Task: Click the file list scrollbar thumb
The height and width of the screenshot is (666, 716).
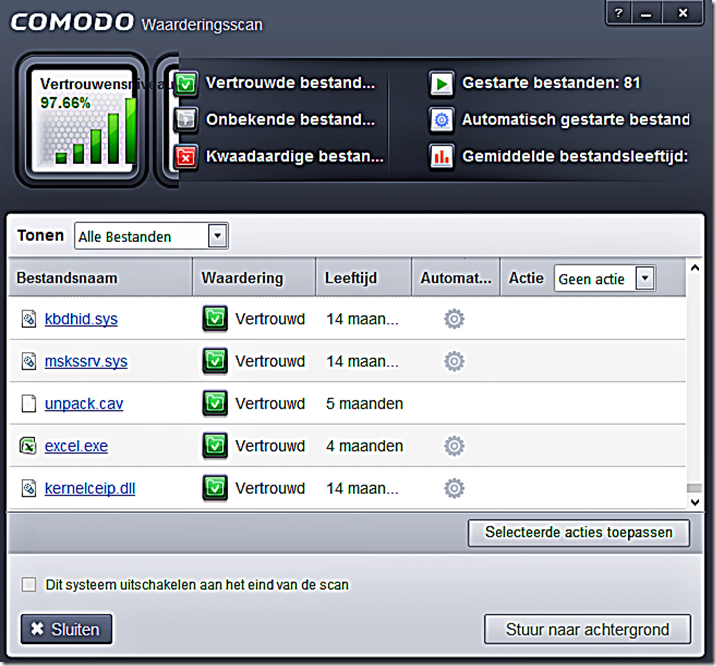Action: pos(695,488)
